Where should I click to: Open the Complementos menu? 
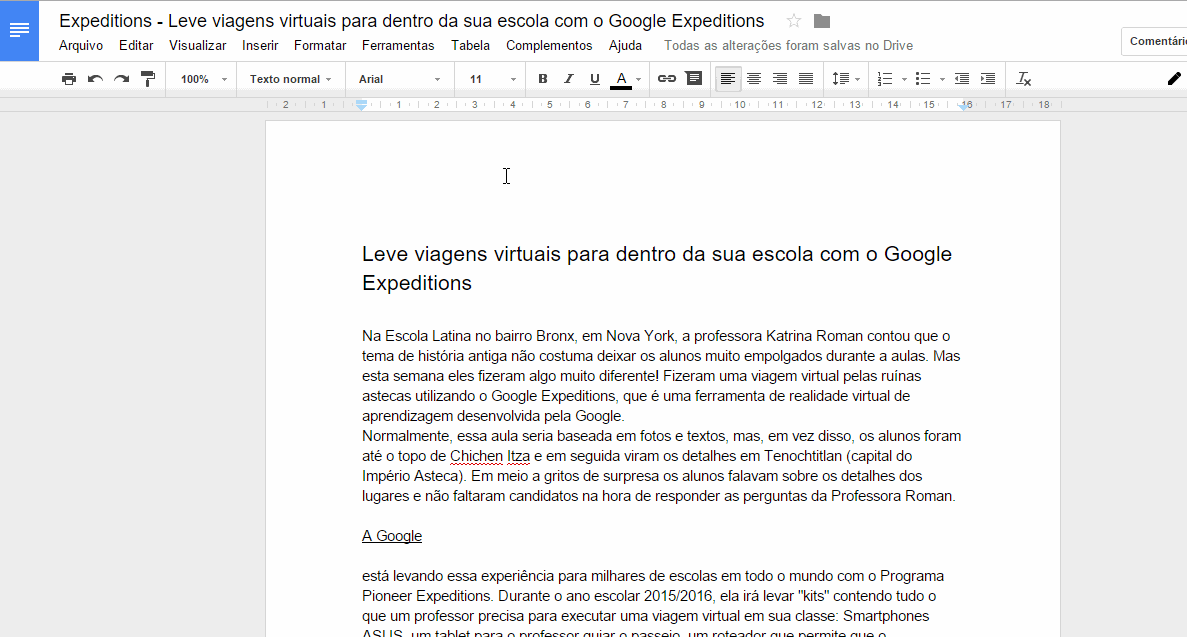click(549, 45)
